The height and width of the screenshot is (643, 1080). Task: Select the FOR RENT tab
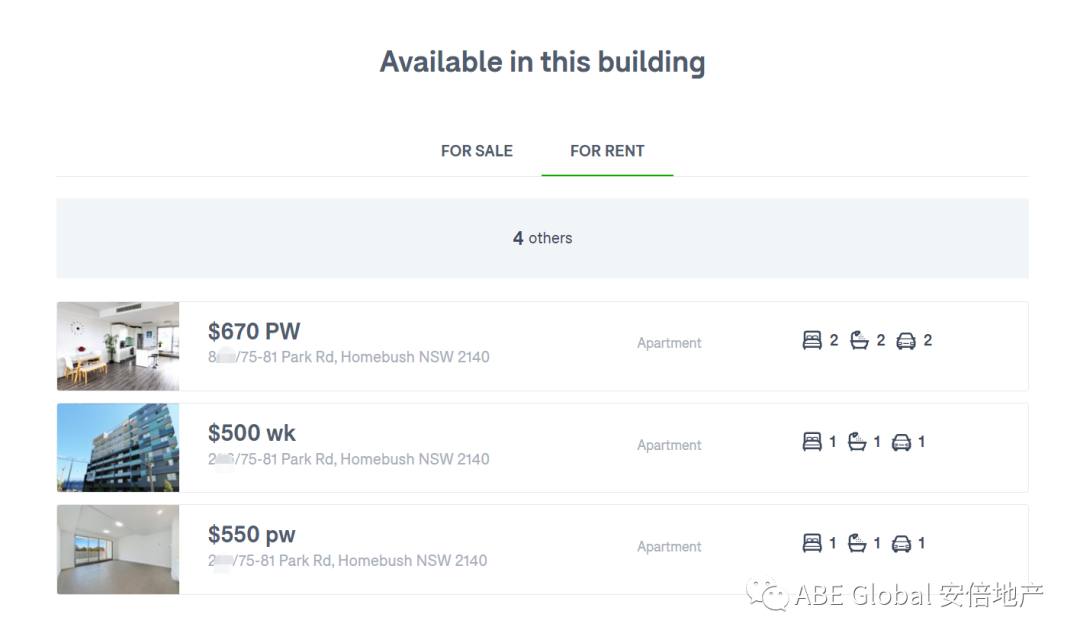[607, 151]
